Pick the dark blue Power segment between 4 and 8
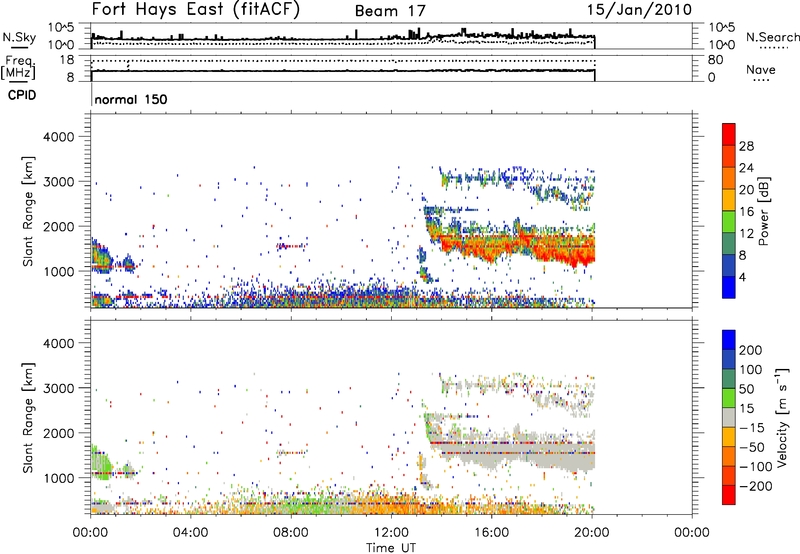800x554 pixels. pos(729,266)
